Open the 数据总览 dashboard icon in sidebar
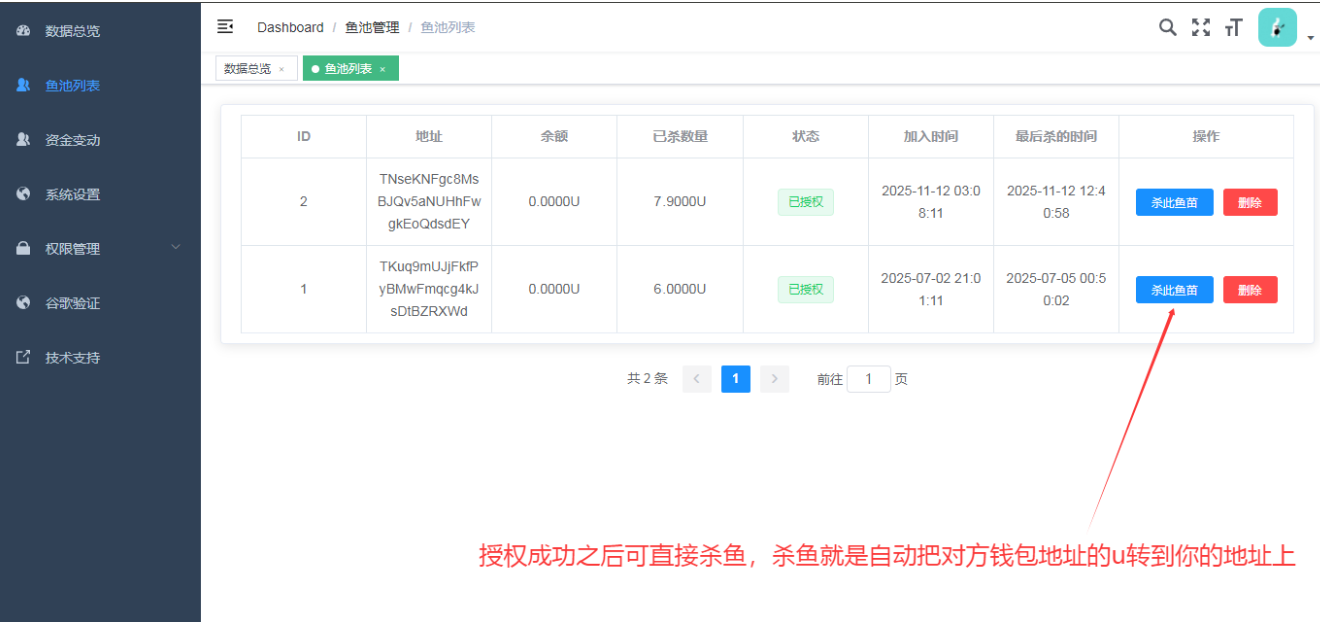Screen dimensions: 1320x622 (x=23, y=31)
